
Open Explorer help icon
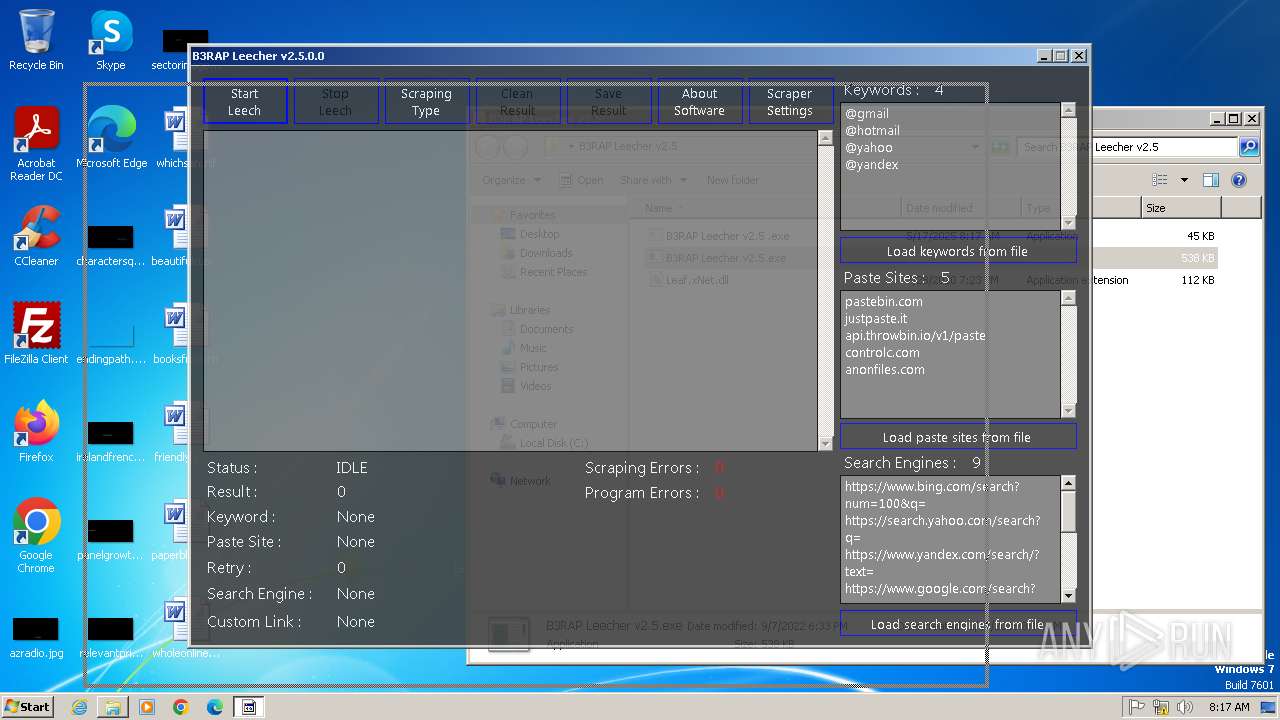1239,180
